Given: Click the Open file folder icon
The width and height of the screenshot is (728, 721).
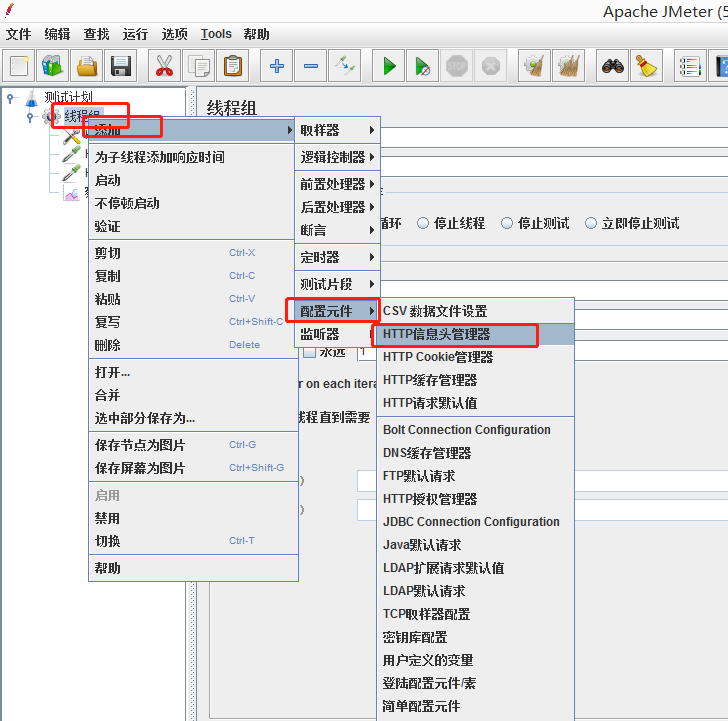Looking at the screenshot, I should (87, 66).
